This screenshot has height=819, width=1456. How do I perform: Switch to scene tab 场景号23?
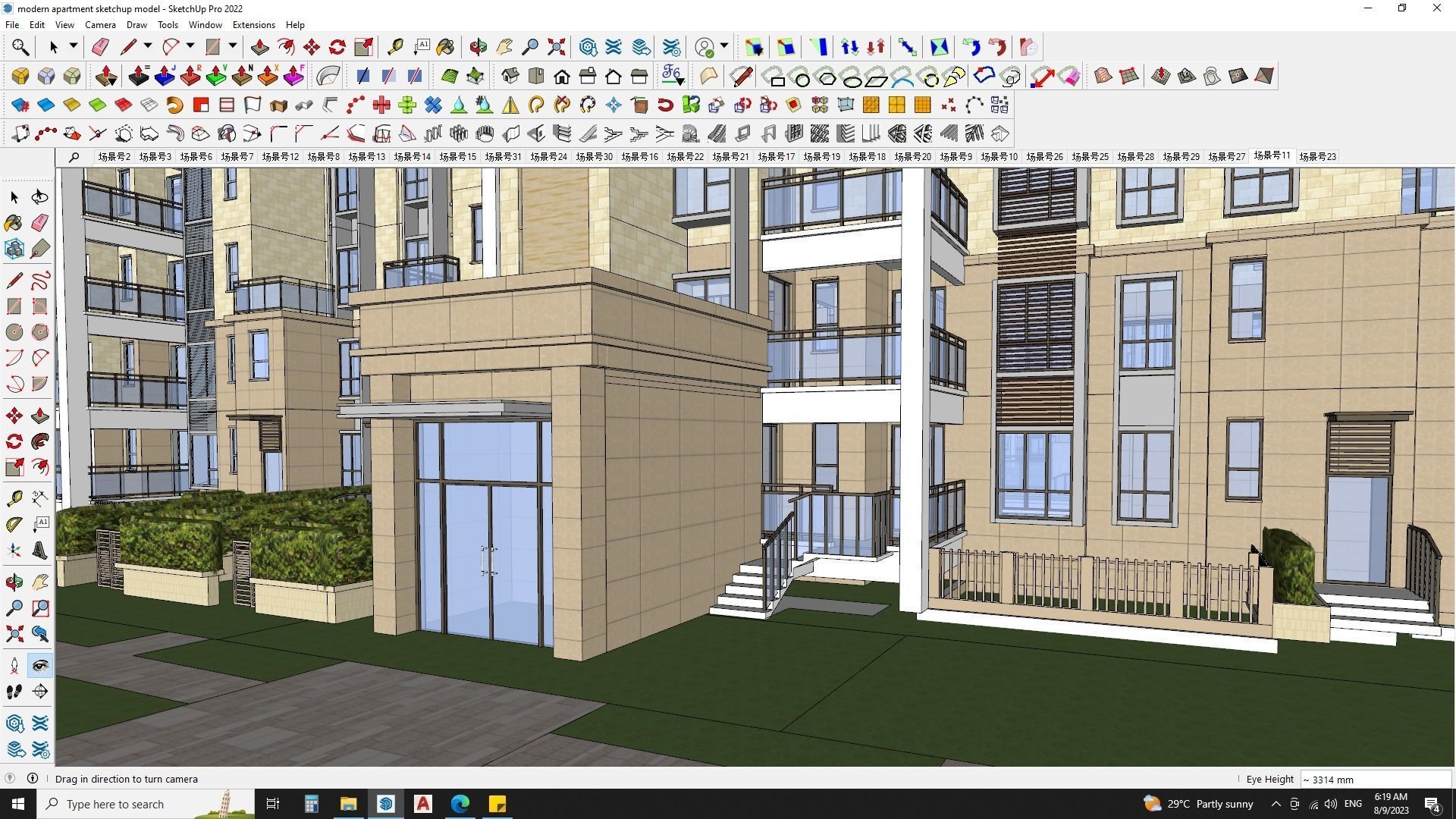1317,157
